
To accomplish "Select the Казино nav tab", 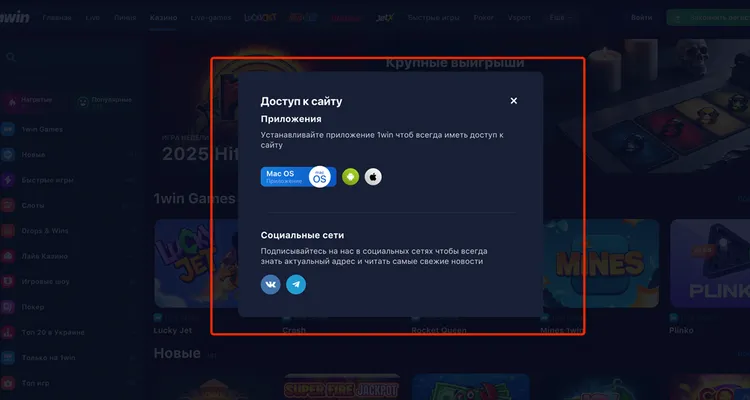I will click(x=163, y=18).
